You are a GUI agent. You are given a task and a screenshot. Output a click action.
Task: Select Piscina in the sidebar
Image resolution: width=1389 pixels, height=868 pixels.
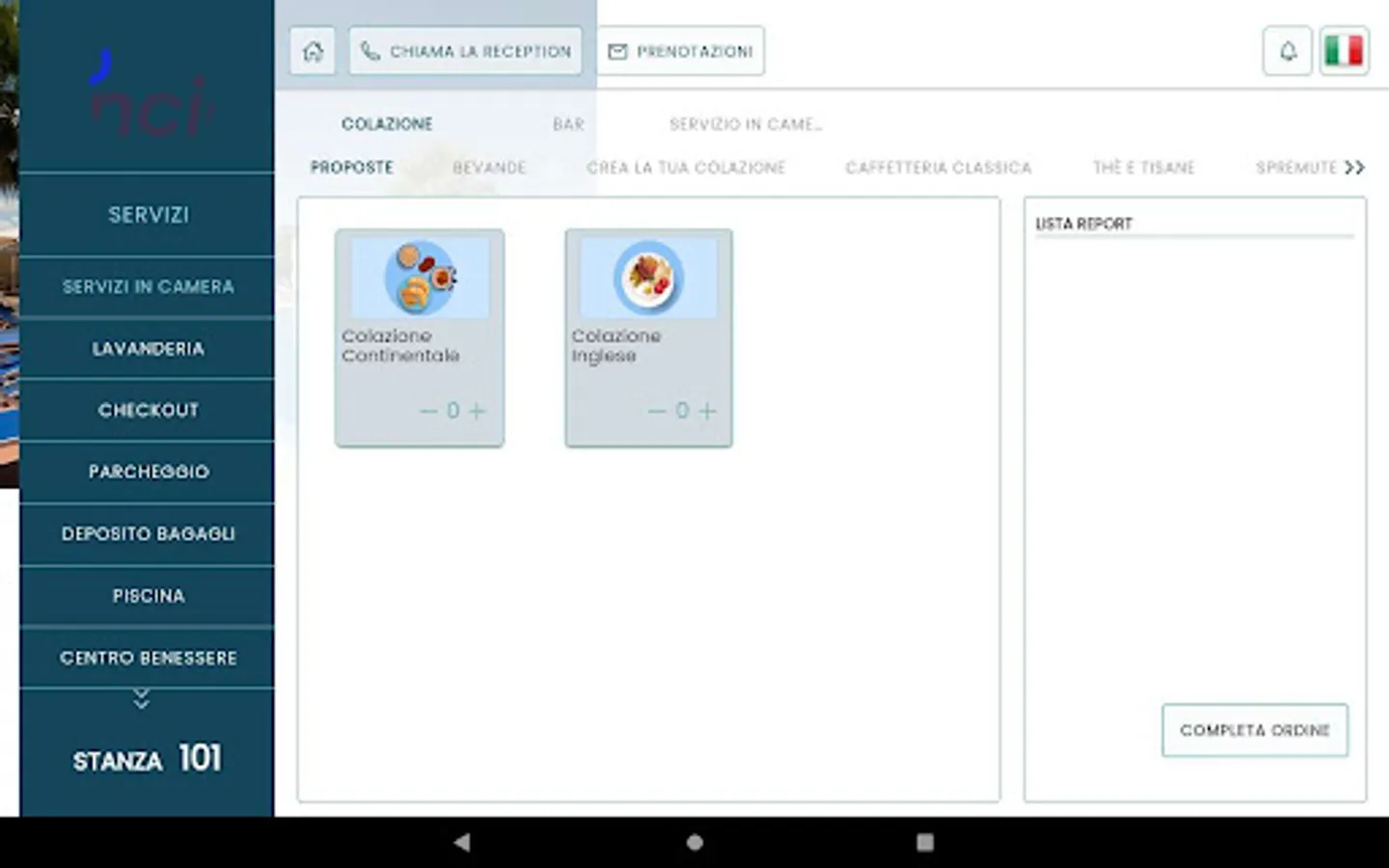click(148, 596)
